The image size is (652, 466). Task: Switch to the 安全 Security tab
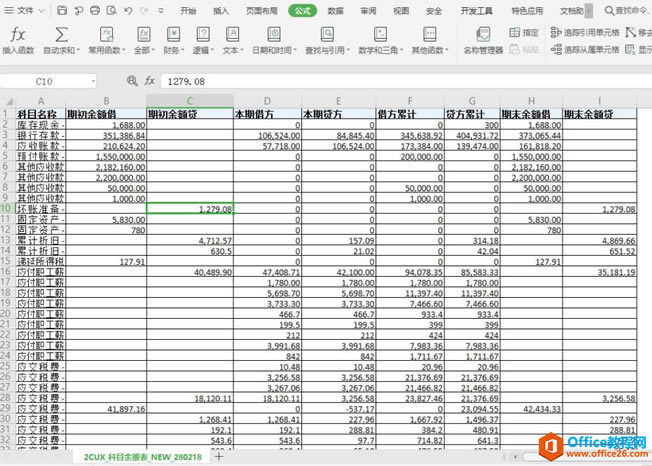[434, 11]
